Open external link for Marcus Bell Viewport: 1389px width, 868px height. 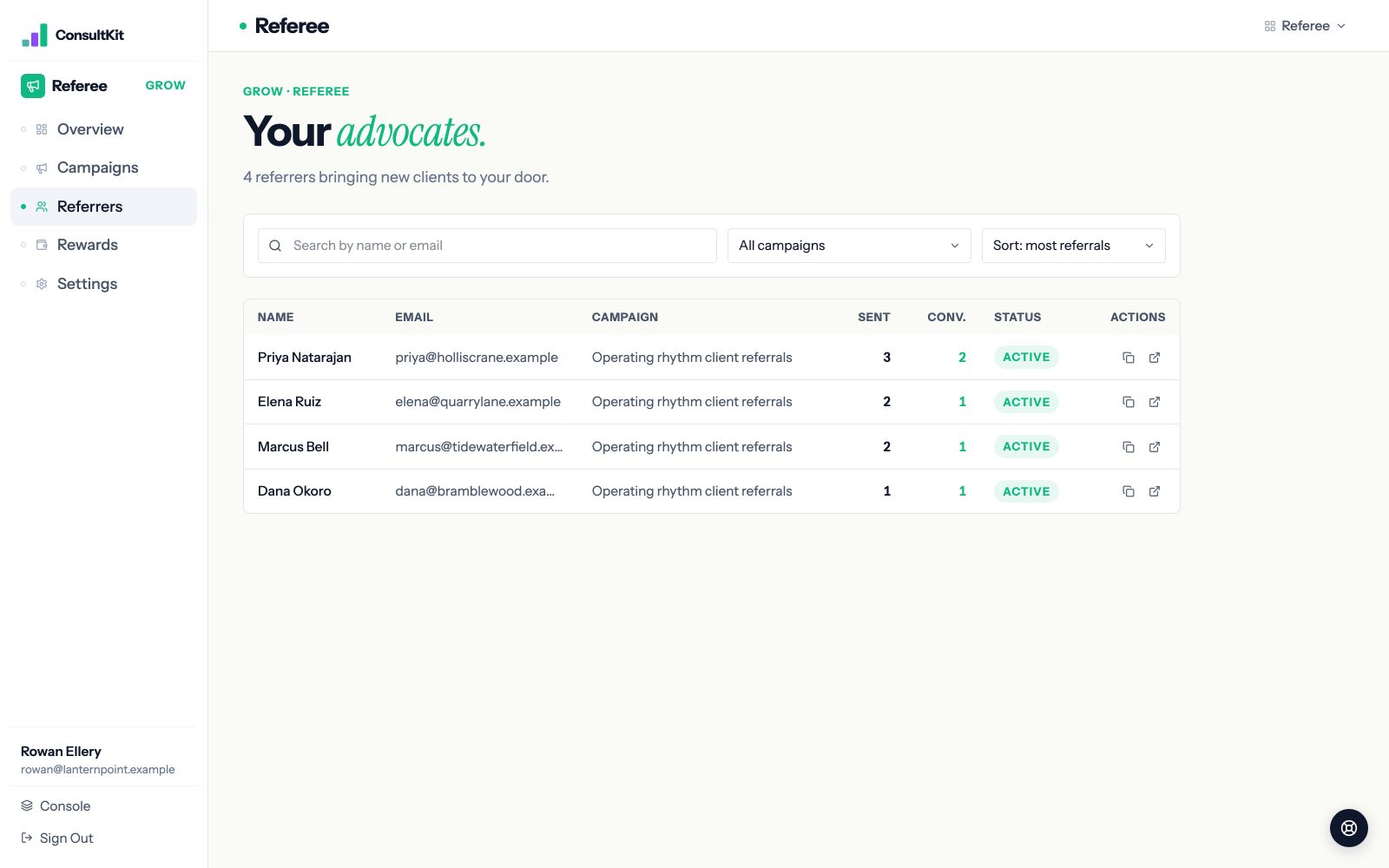1155,447
